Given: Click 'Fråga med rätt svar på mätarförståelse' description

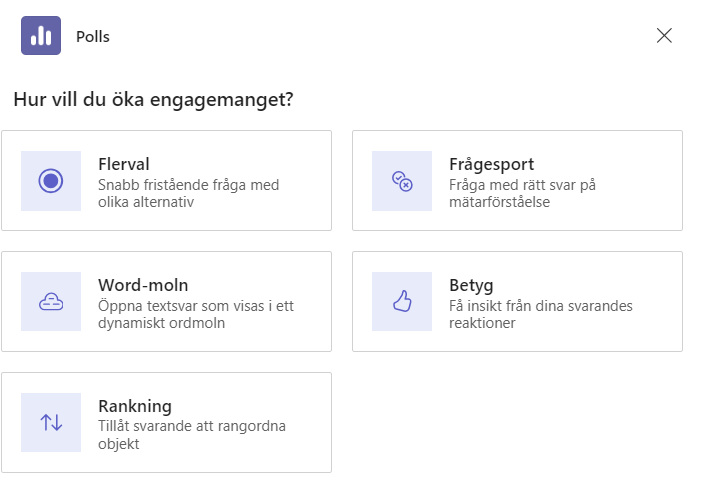Looking at the screenshot, I should (523, 194).
